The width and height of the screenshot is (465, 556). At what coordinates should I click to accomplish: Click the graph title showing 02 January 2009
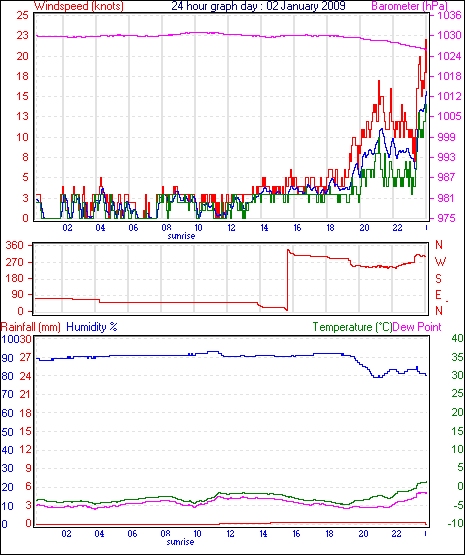click(x=258, y=6)
